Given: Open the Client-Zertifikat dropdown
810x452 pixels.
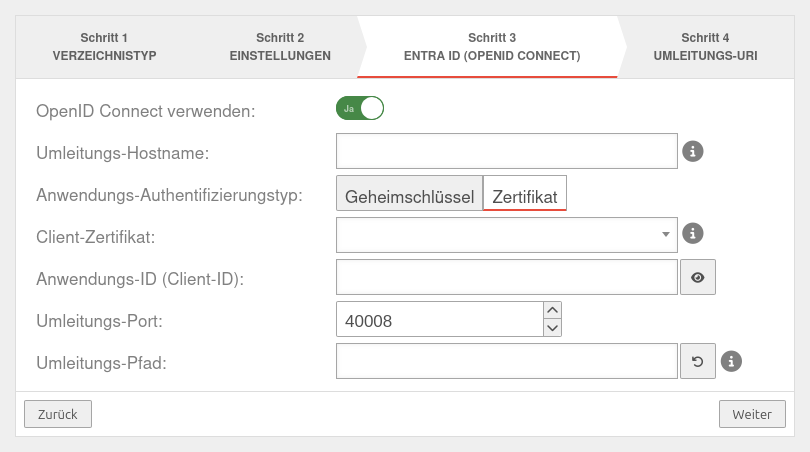Looking at the screenshot, I should (507, 234).
